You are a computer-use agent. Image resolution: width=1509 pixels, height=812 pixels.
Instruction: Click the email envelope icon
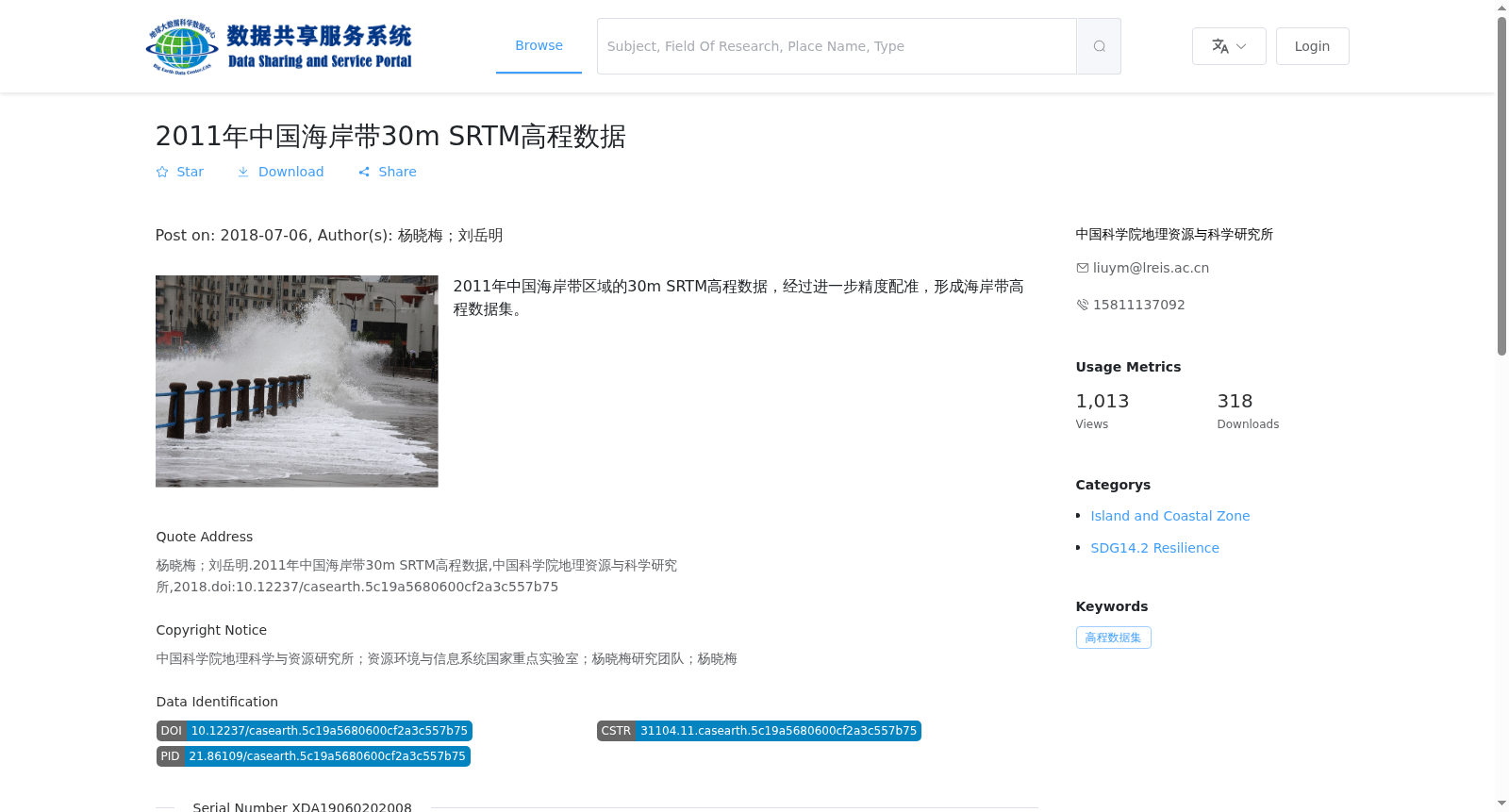click(x=1083, y=268)
